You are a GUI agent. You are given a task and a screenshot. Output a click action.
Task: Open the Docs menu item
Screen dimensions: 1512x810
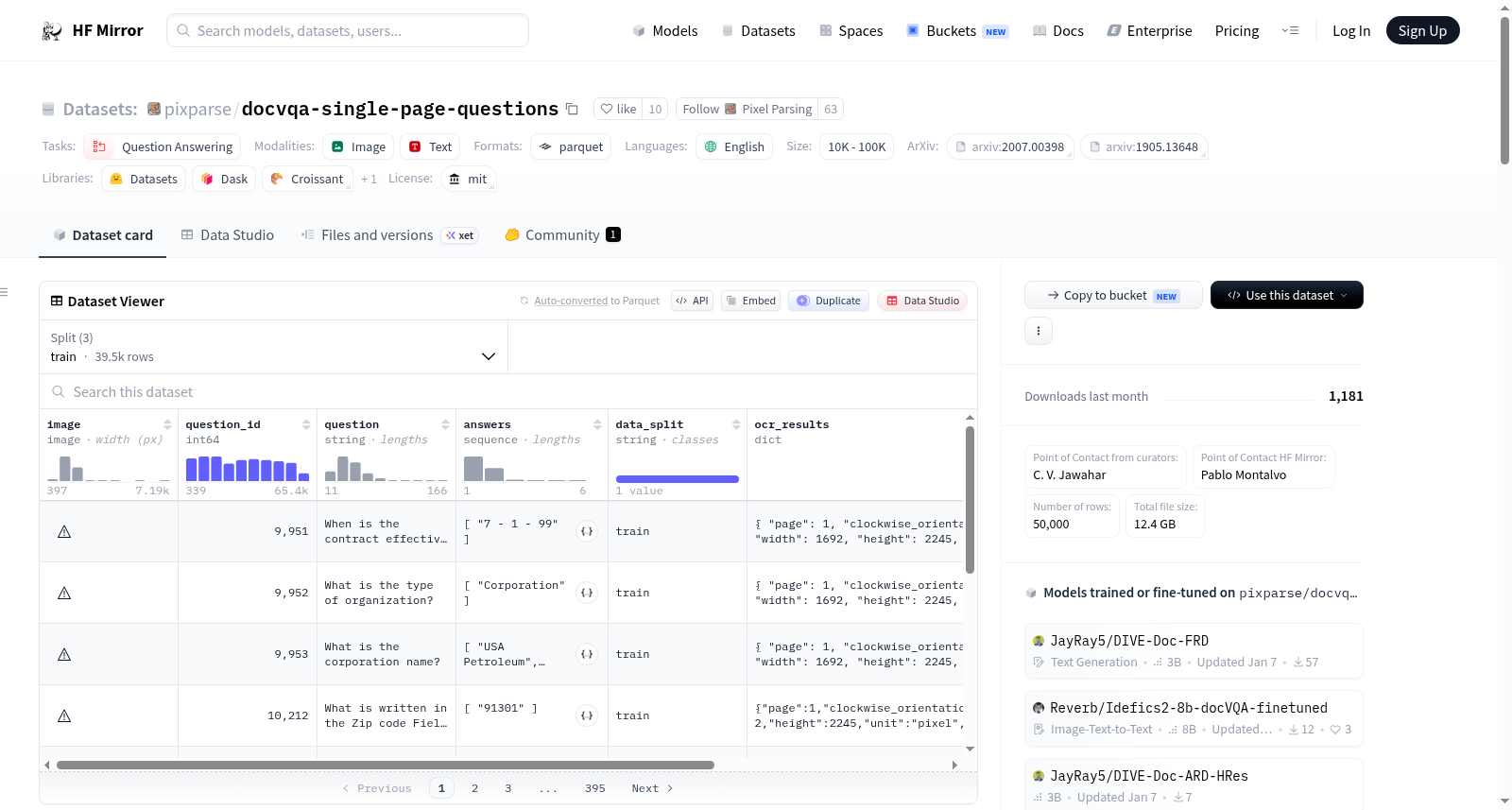[1058, 30]
